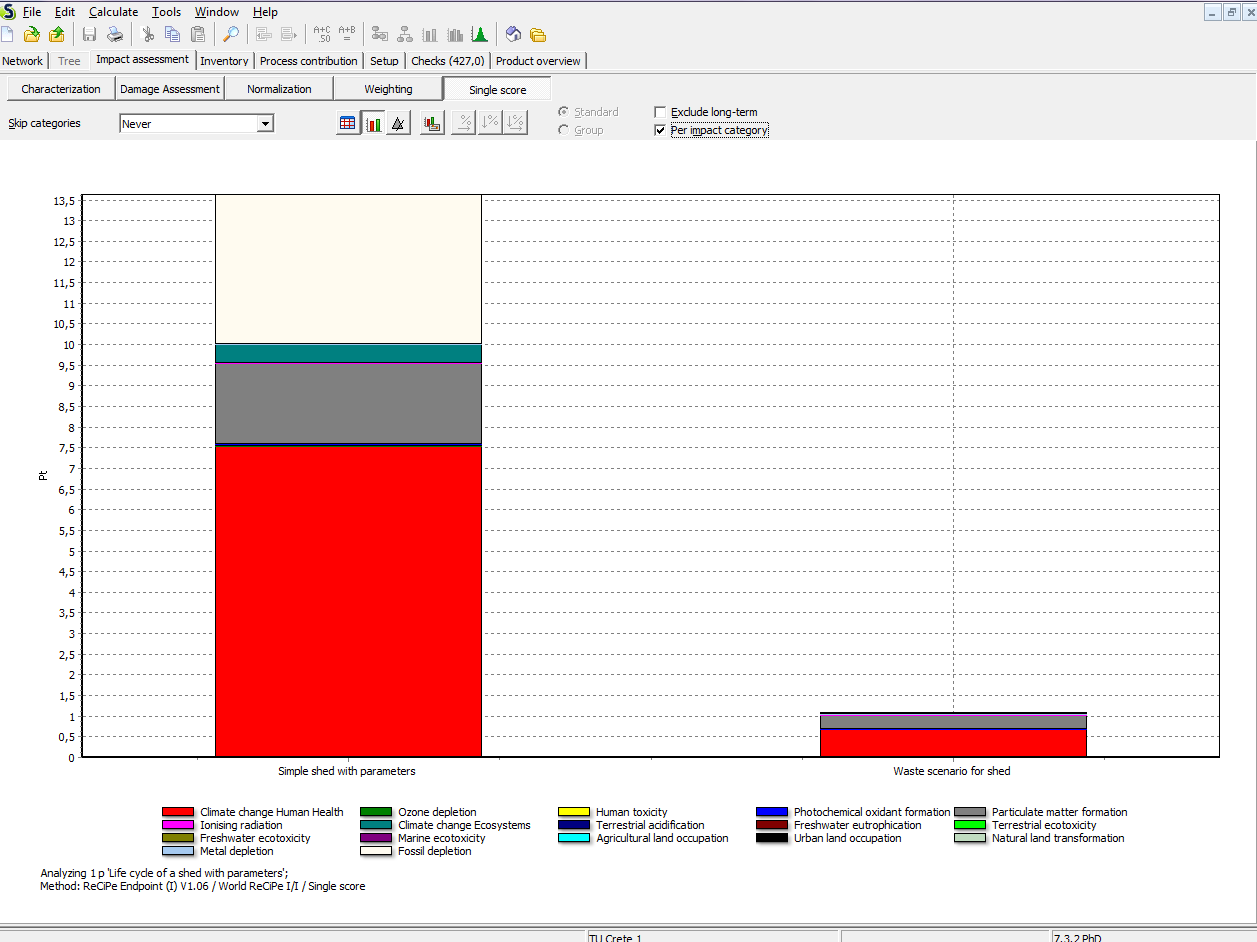Click the Cut scissors icon
The height and width of the screenshot is (942, 1257).
pos(148,35)
